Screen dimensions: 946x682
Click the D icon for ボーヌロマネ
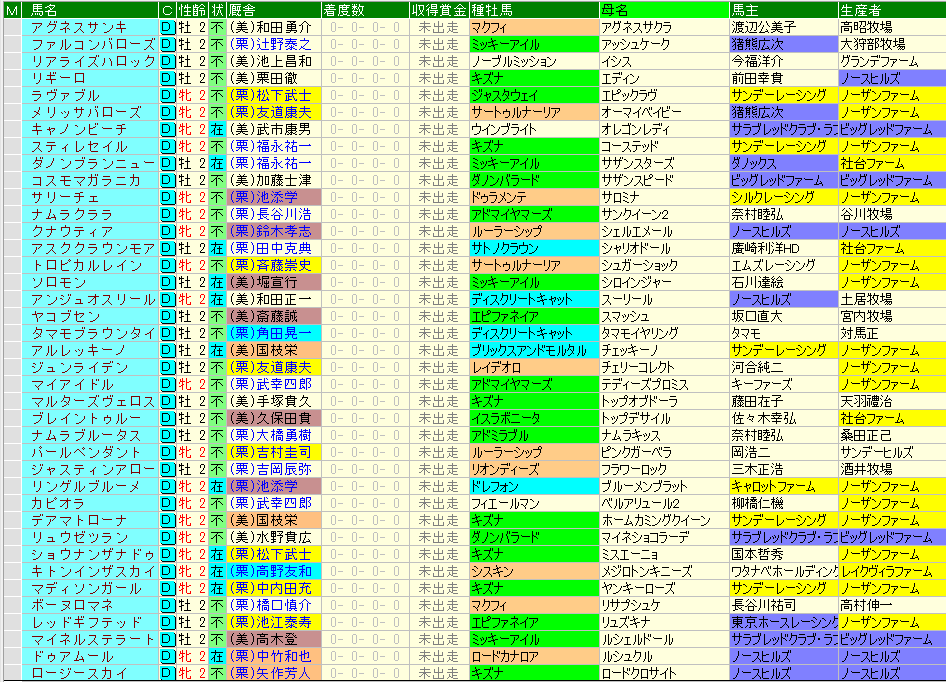coord(168,605)
